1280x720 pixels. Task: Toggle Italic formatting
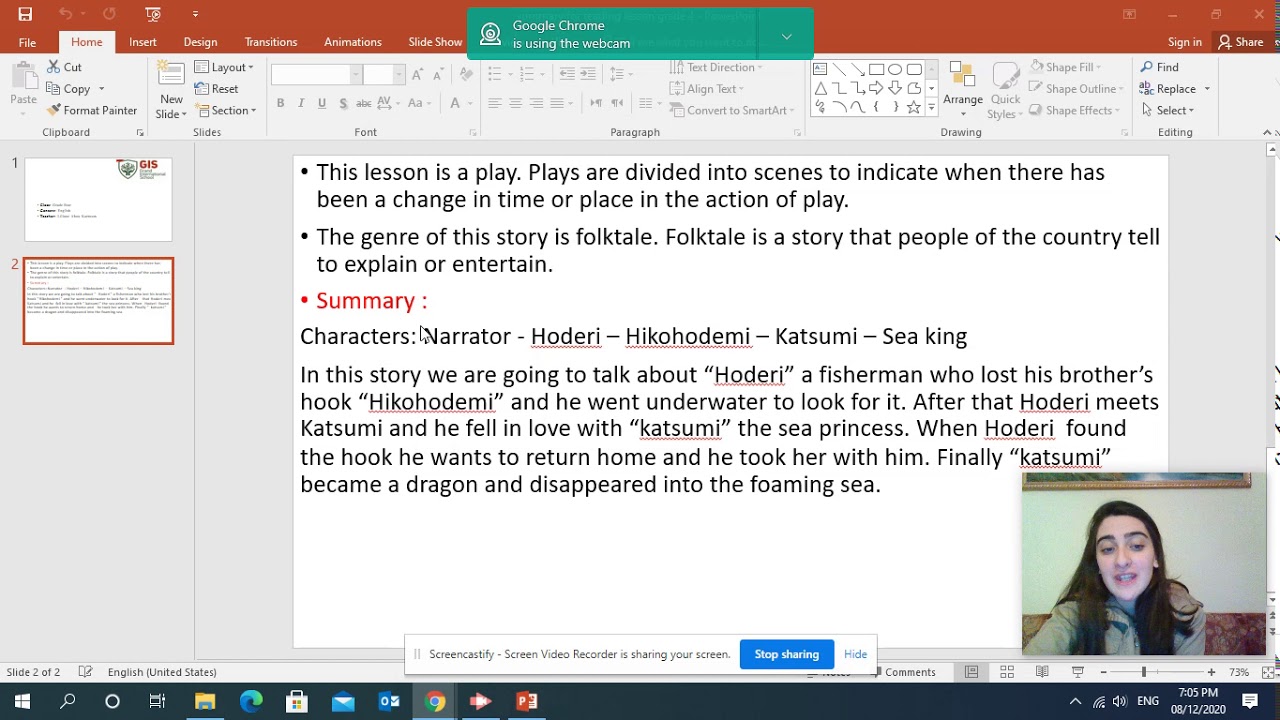click(x=301, y=103)
